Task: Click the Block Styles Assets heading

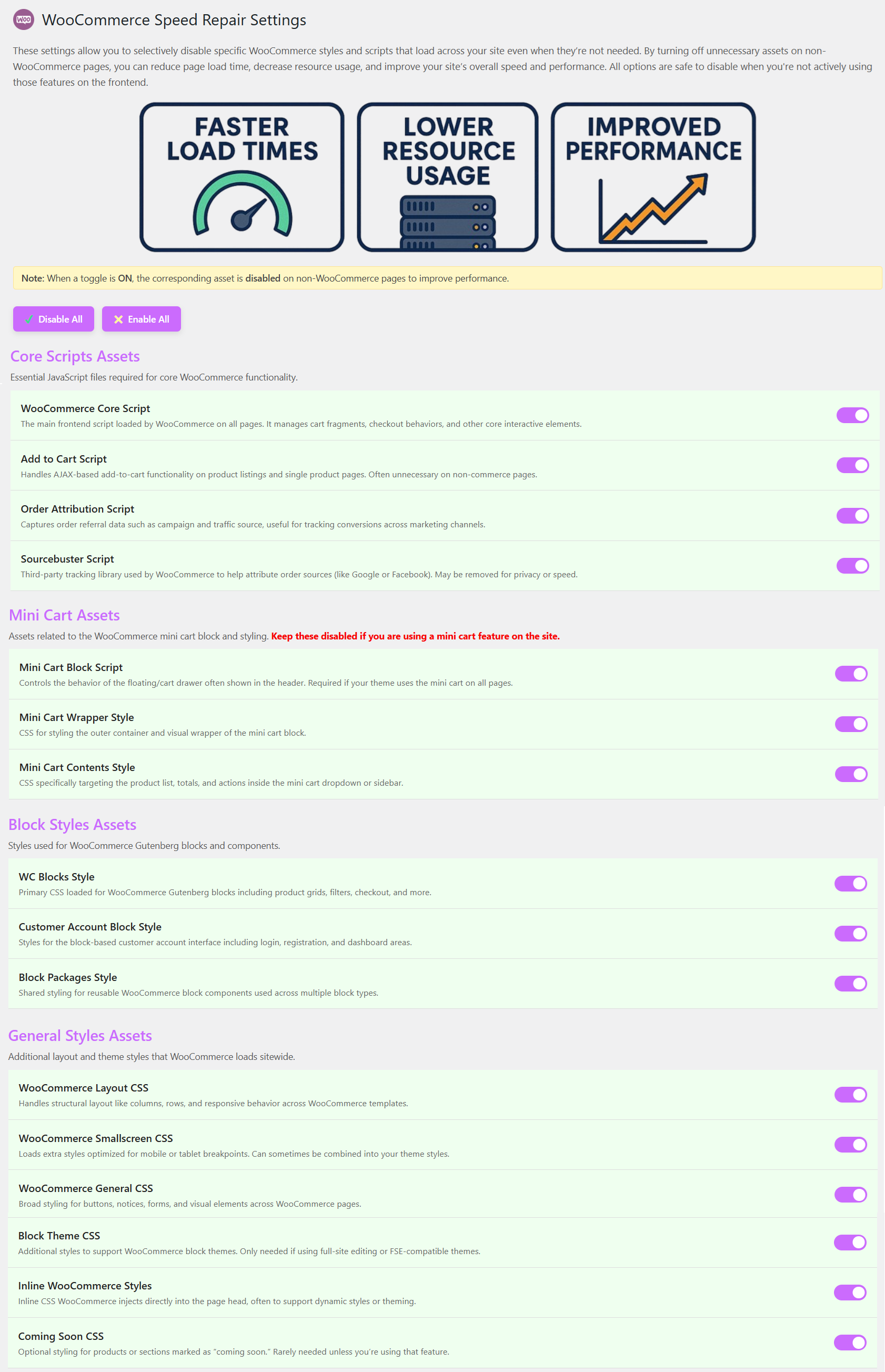Action: point(72,824)
